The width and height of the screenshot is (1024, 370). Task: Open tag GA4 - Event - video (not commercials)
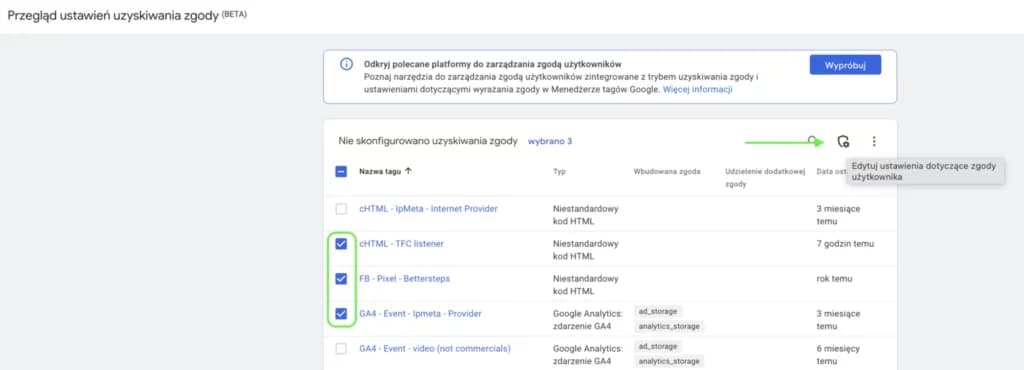point(435,349)
